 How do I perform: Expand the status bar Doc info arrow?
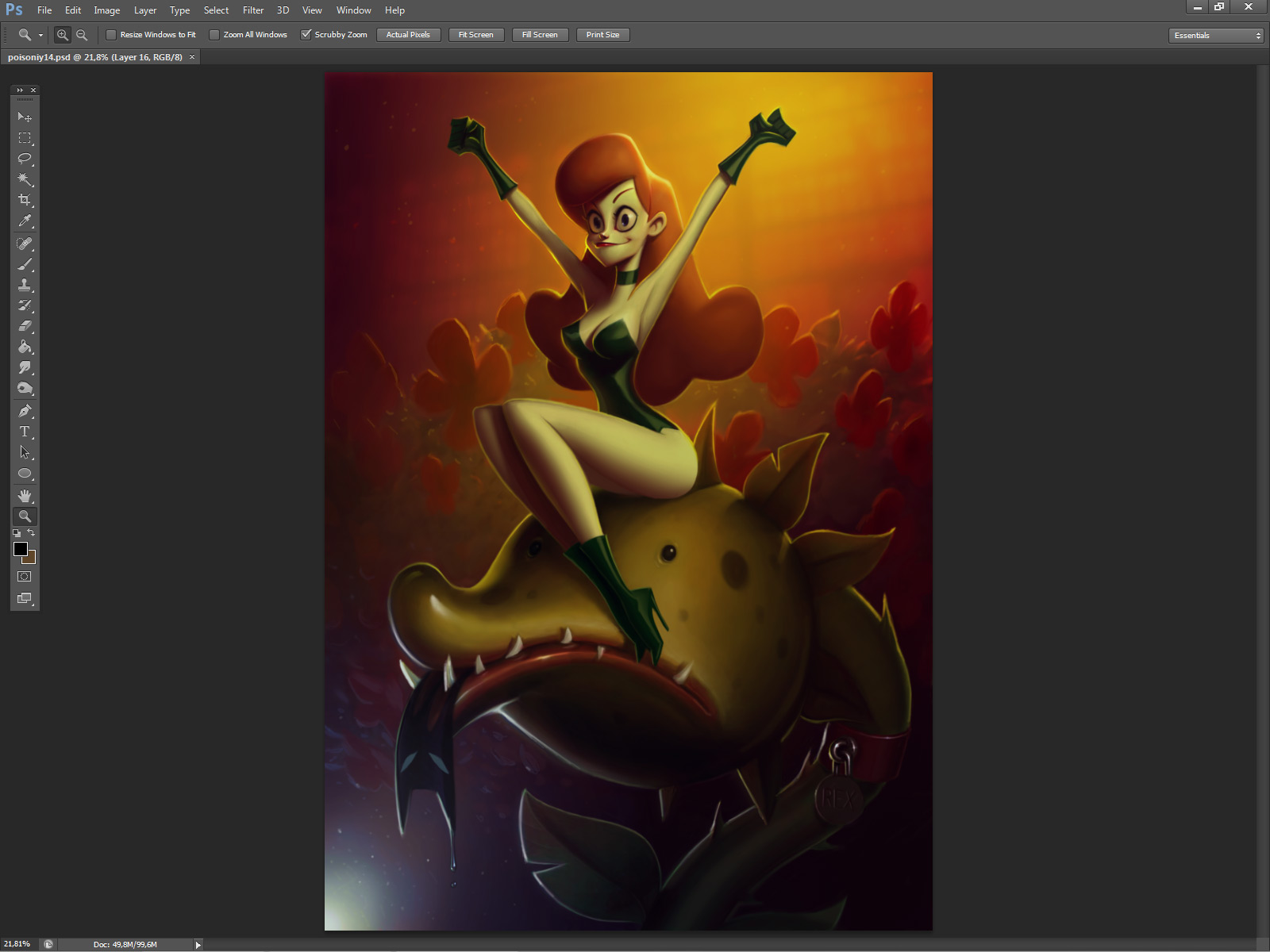click(198, 944)
